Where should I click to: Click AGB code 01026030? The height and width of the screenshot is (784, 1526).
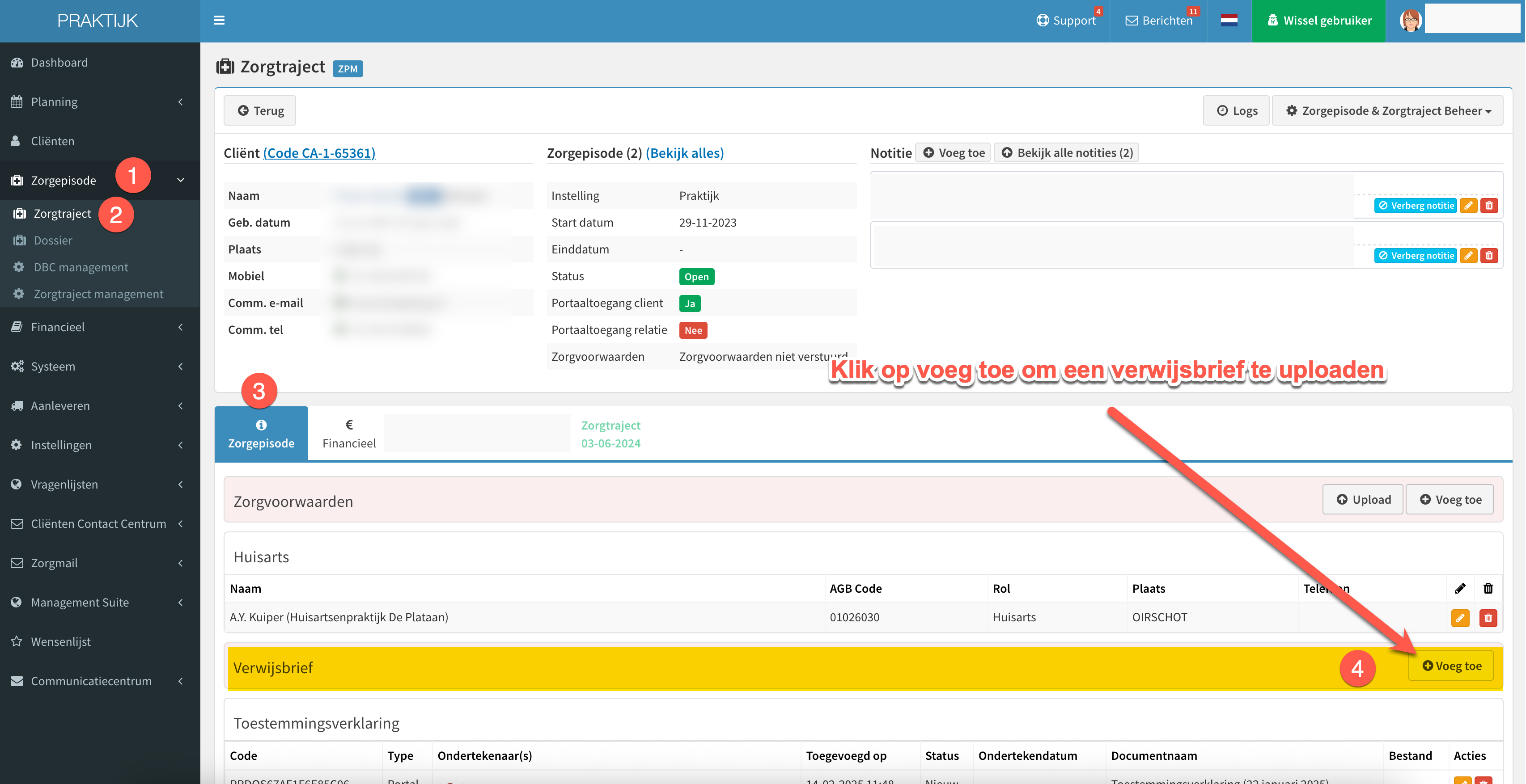pyautogui.click(x=854, y=617)
